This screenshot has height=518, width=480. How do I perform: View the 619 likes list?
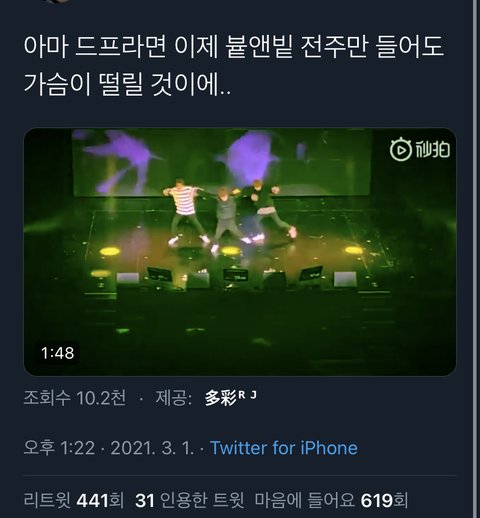tap(331, 500)
